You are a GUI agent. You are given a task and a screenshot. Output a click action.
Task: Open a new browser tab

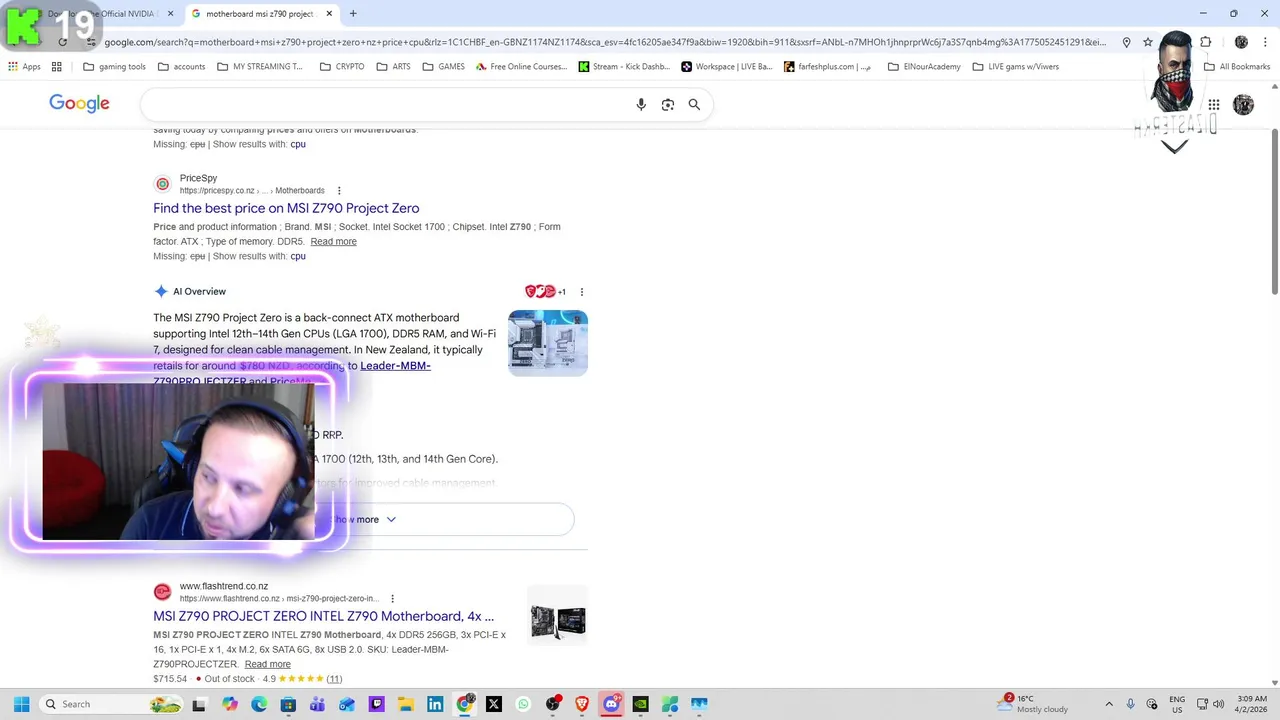[x=353, y=13]
